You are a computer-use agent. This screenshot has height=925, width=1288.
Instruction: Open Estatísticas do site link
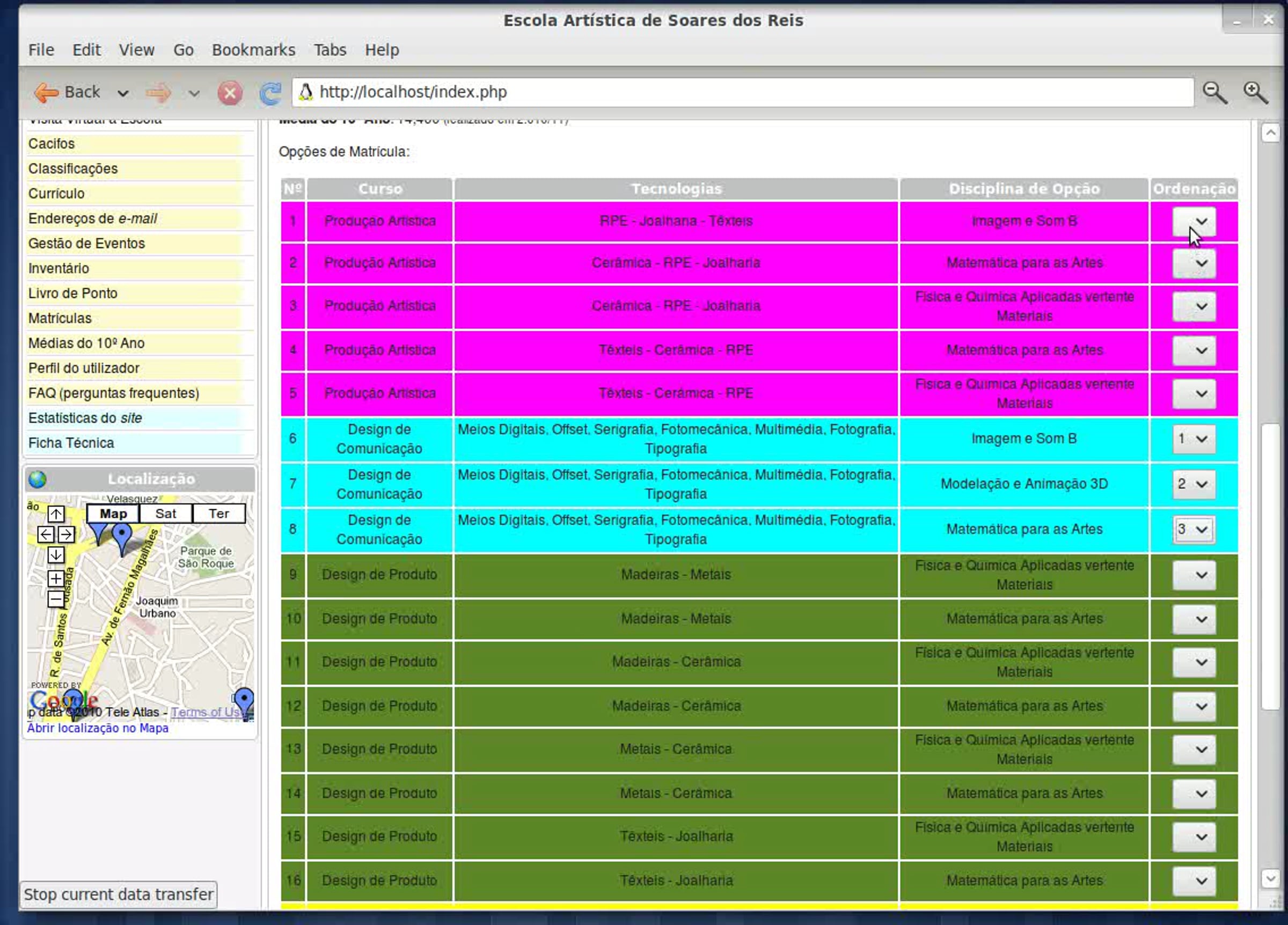click(x=85, y=419)
